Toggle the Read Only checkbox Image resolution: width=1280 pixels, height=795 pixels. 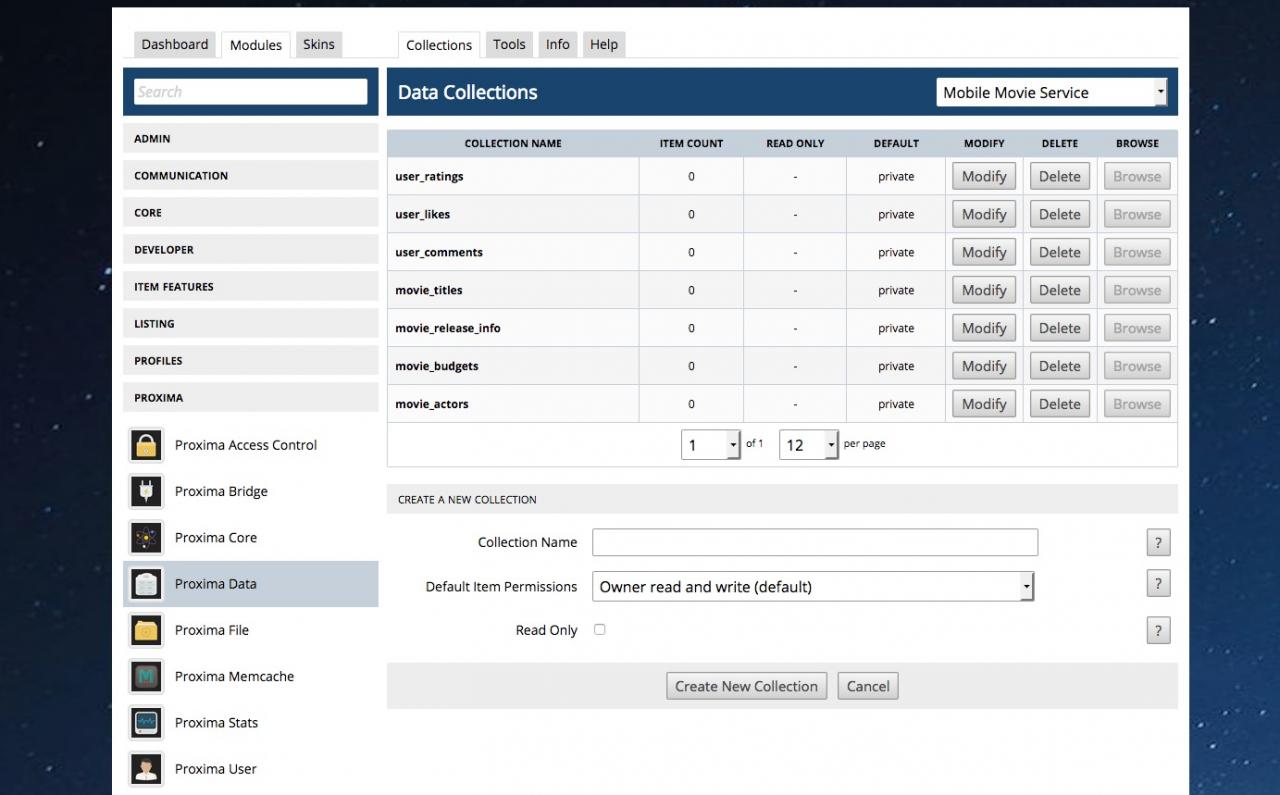[600, 630]
